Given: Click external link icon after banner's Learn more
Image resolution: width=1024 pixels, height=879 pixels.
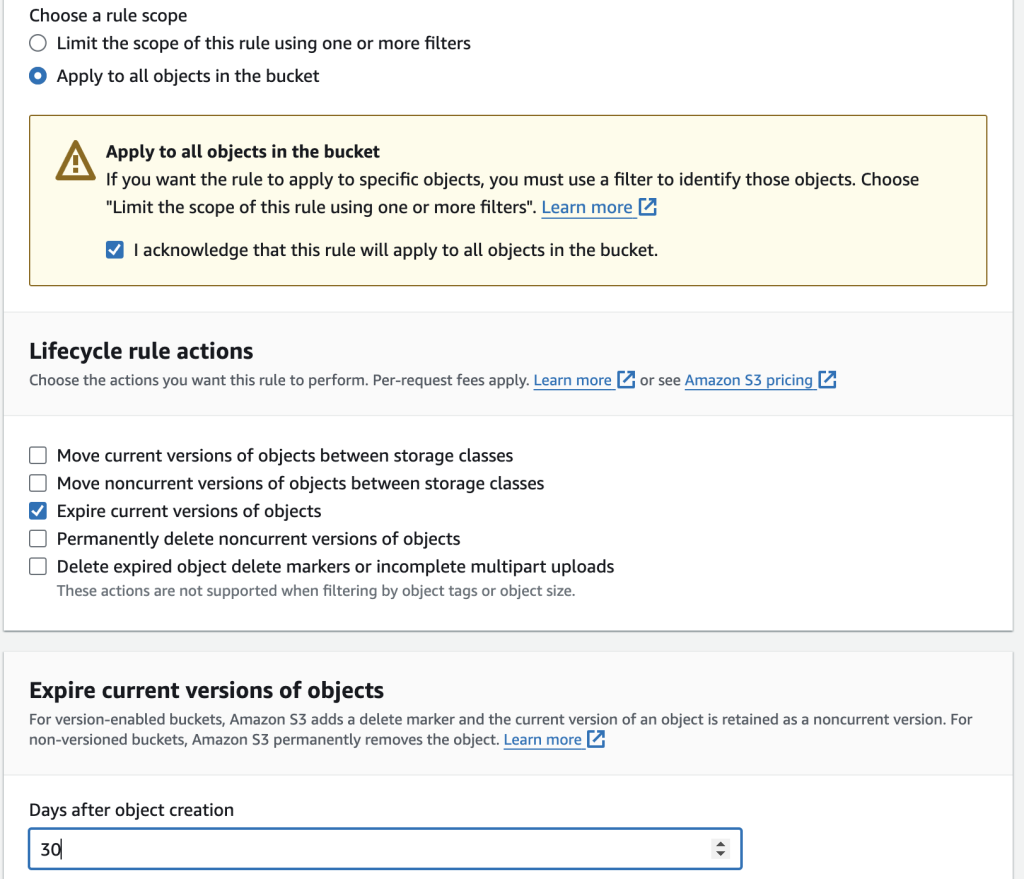Looking at the screenshot, I should (647, 207).
